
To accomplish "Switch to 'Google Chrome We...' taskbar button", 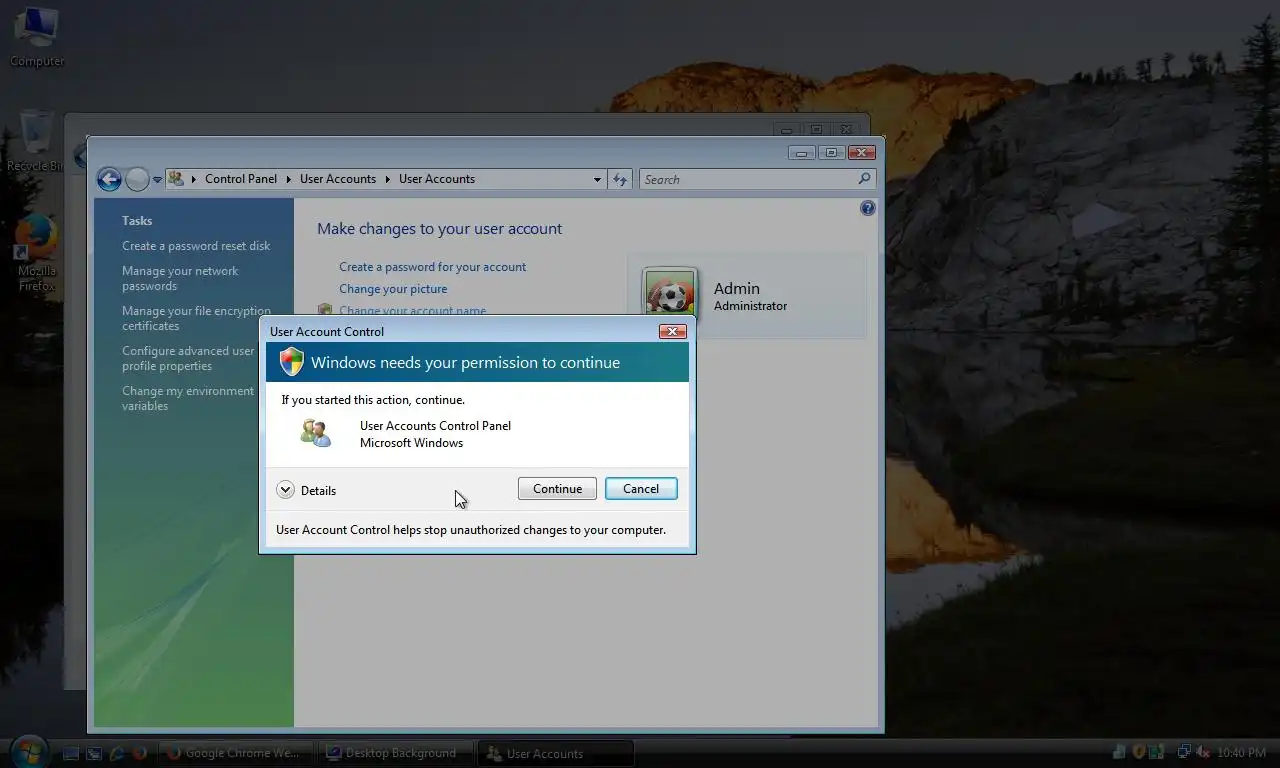I will [x=236, y=753].
